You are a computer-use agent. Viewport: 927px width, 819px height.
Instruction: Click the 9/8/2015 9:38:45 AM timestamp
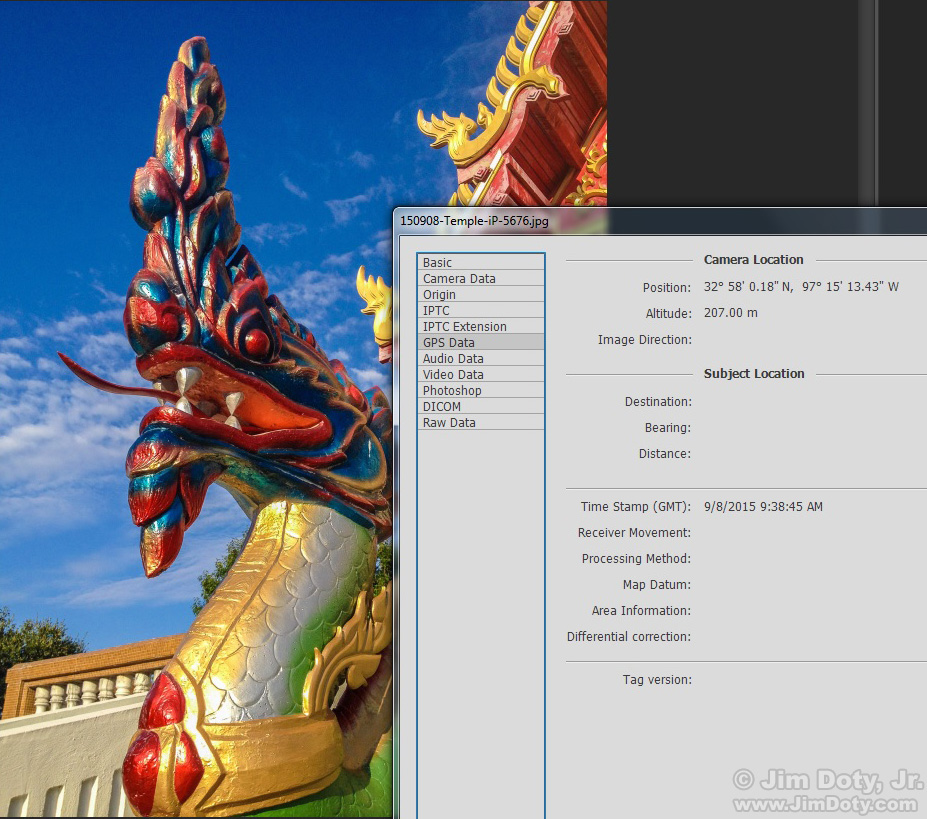click(x=763, y=506)
